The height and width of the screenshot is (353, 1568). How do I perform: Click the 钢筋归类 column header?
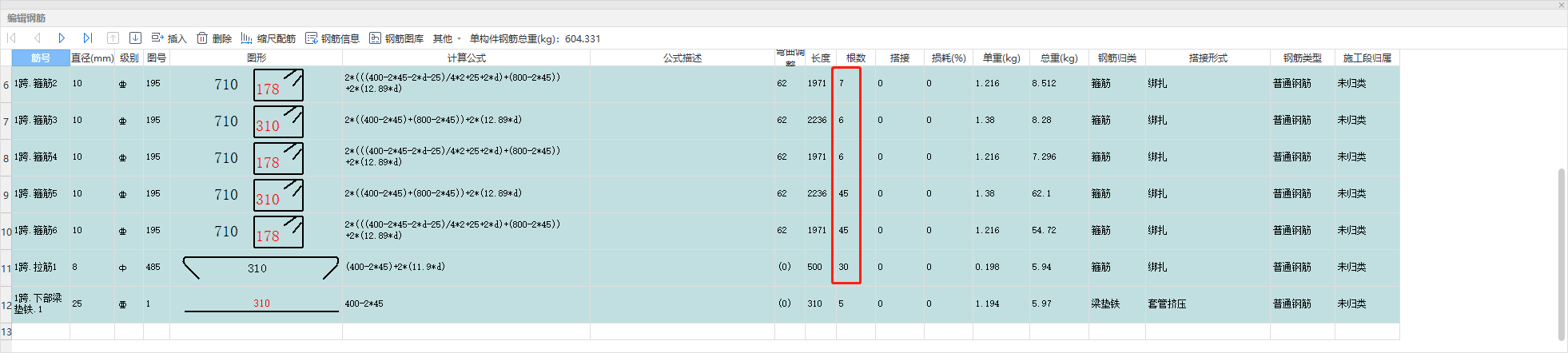click(1116, 58)
